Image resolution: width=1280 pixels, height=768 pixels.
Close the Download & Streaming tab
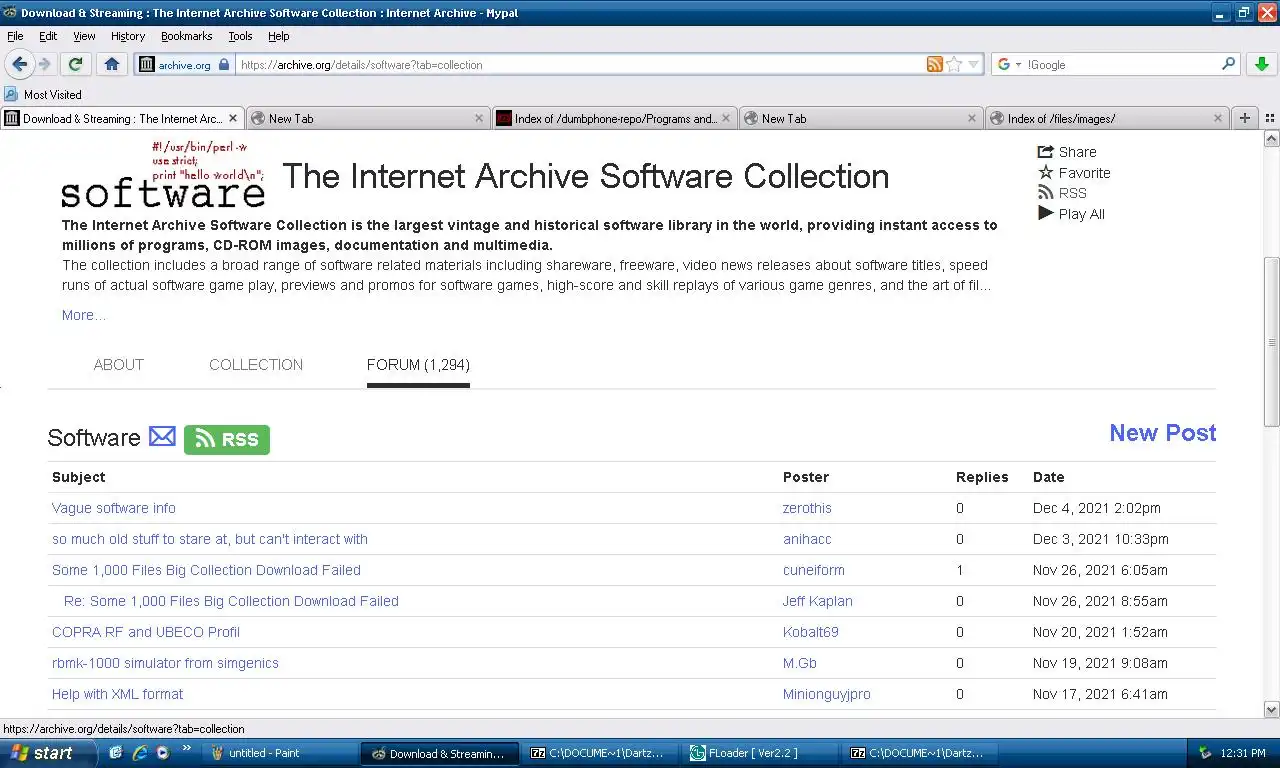coord(233,118)
